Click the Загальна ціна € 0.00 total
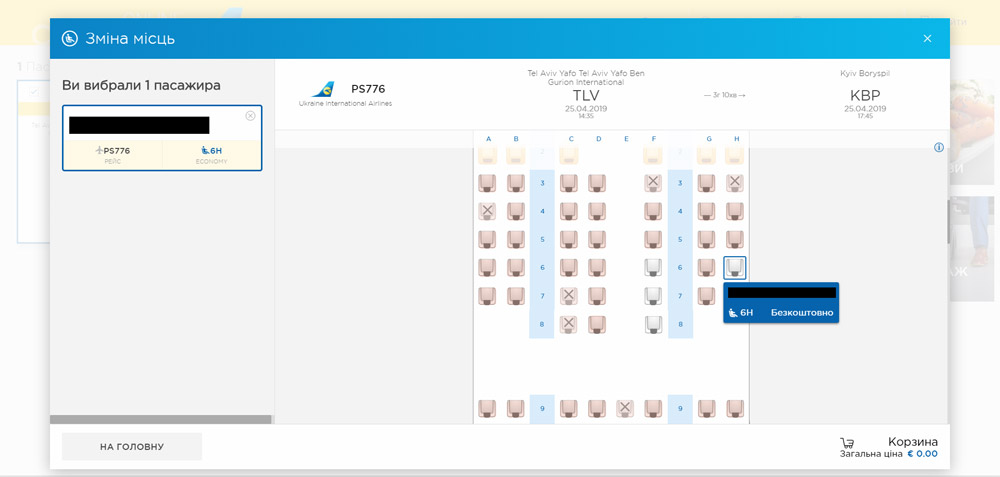The image size is (1000, 477). 888,454
